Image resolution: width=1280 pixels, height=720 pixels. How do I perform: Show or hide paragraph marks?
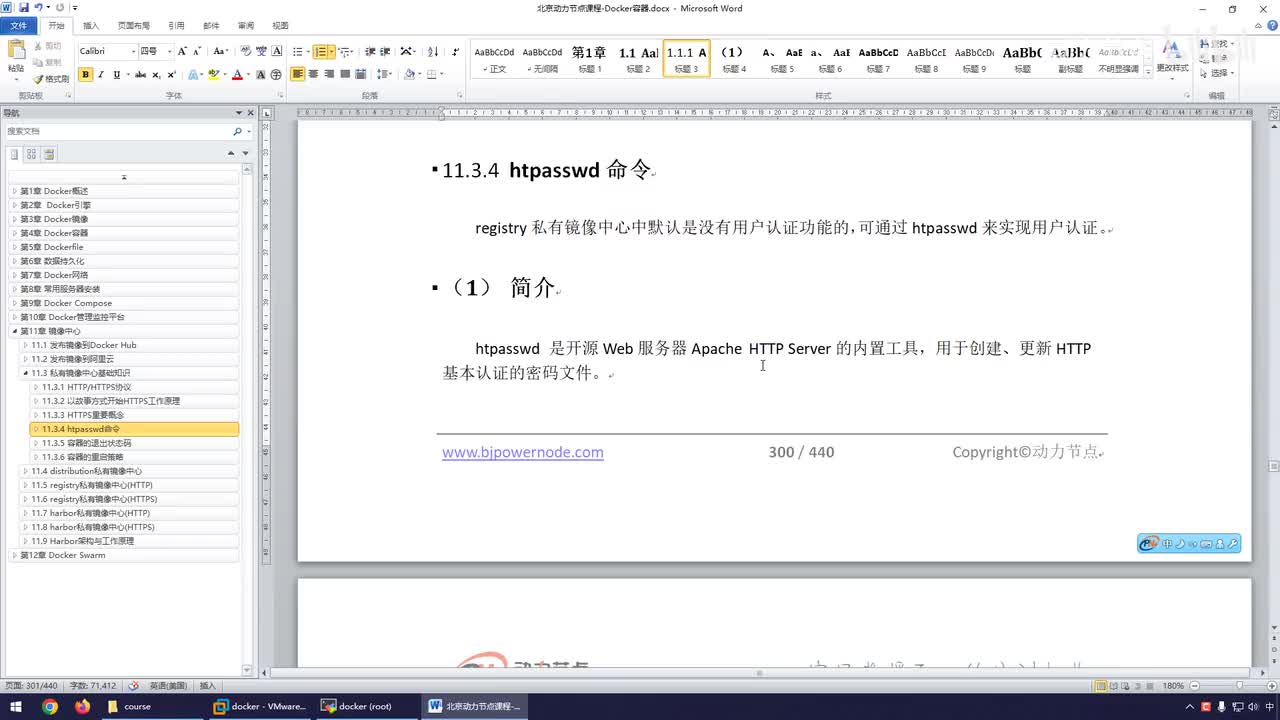456,51
